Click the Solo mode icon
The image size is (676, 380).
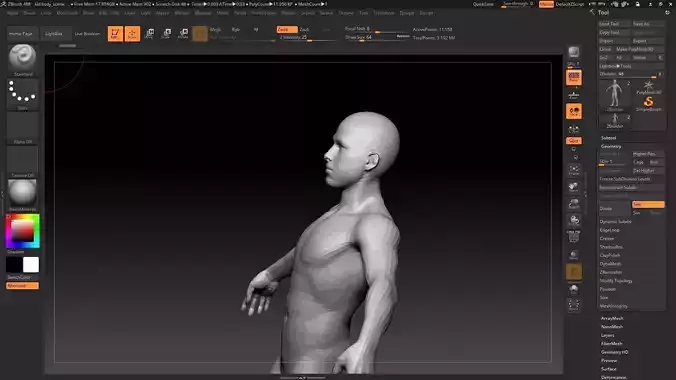[x=573, y=289]
